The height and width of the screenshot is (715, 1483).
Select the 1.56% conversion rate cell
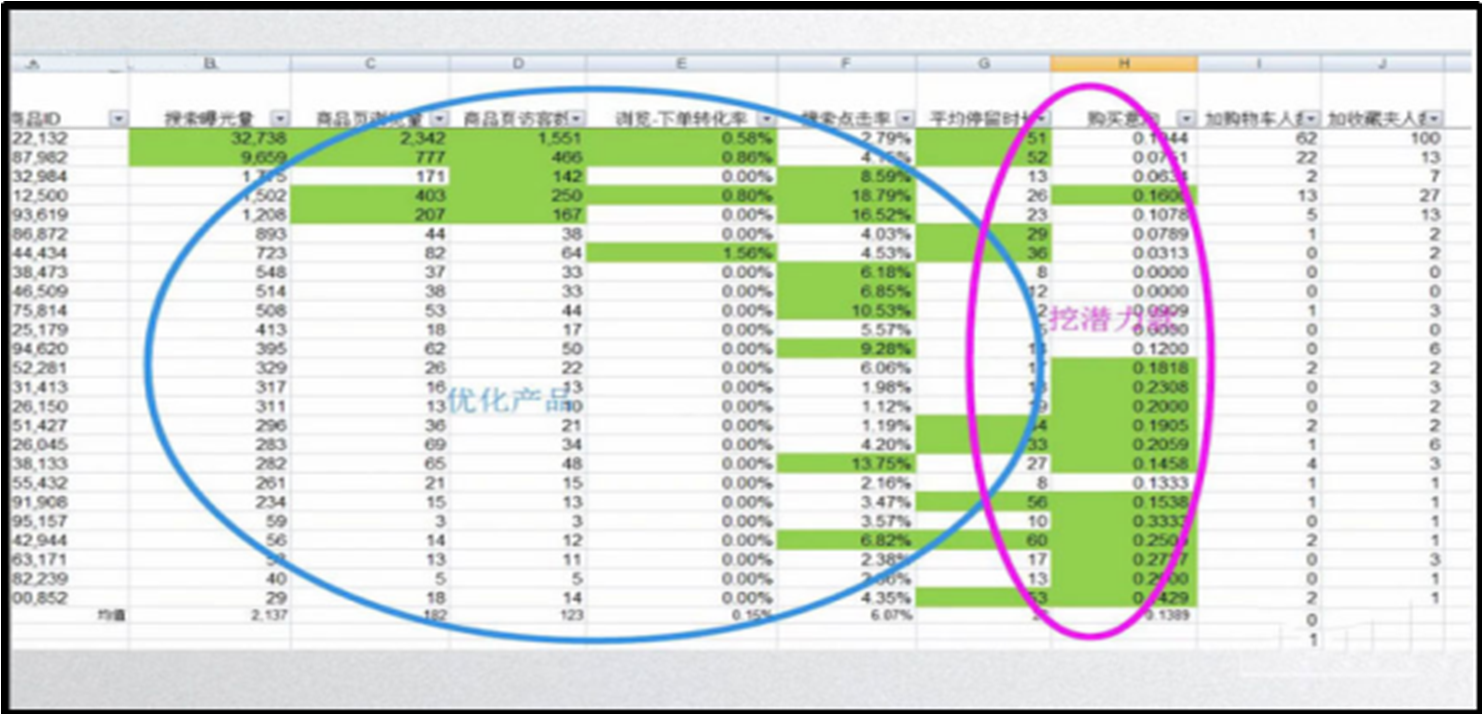tap(682, 253)
